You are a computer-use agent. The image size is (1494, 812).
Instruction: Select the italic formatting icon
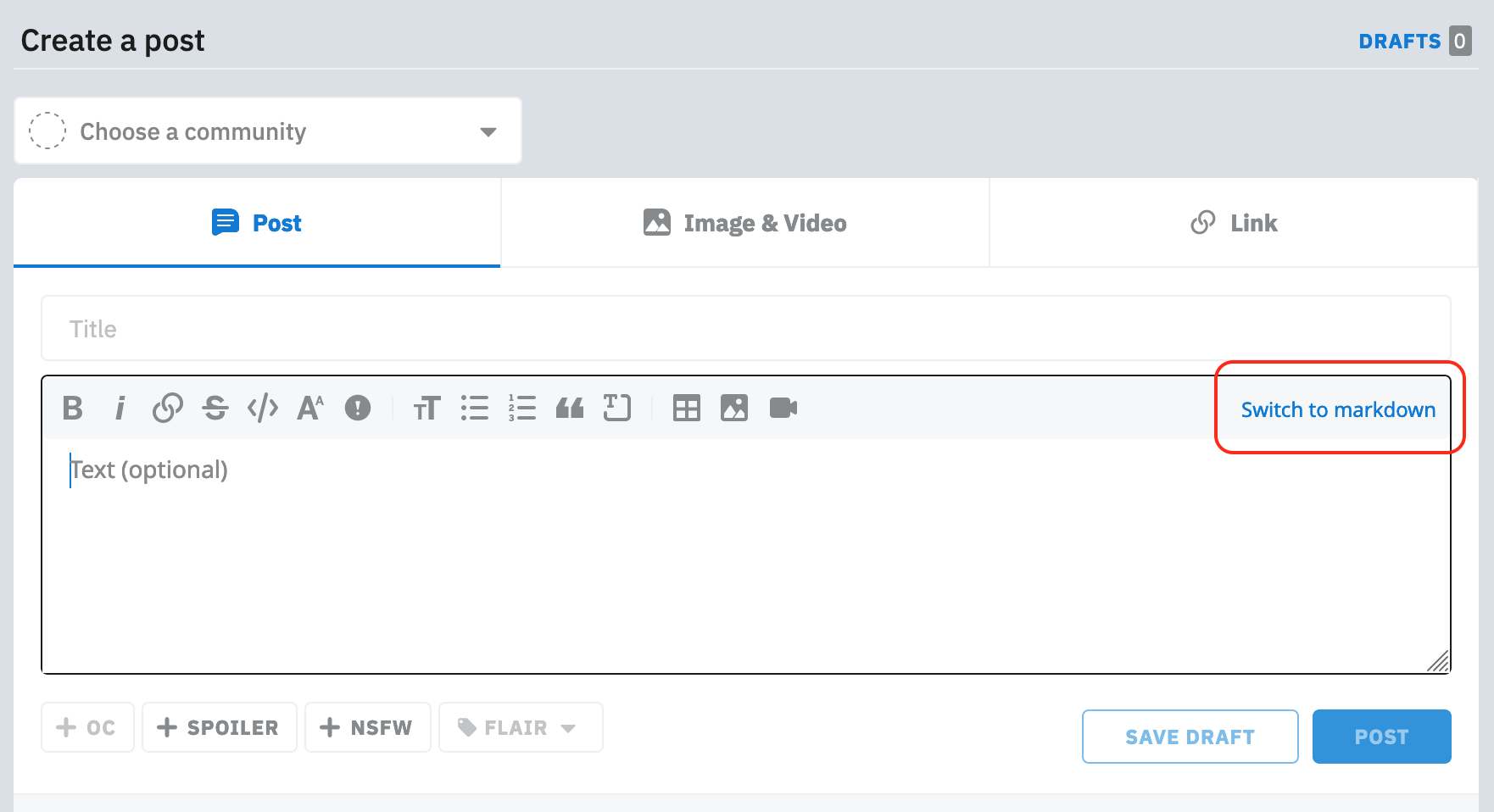pyautogui.click(x=120, y=409)
